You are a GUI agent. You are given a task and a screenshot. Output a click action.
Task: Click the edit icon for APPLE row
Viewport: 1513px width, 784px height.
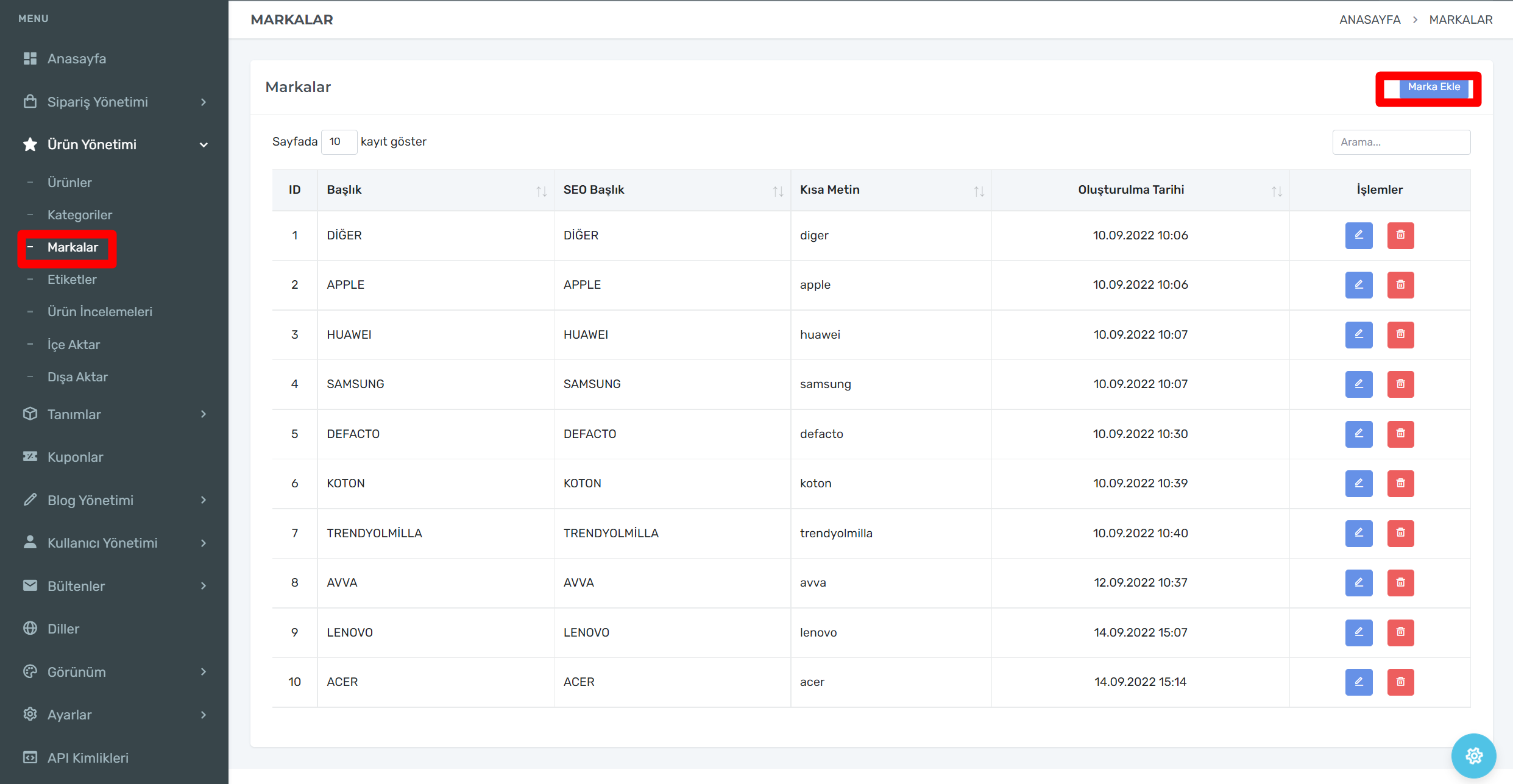pos(1358,284)
